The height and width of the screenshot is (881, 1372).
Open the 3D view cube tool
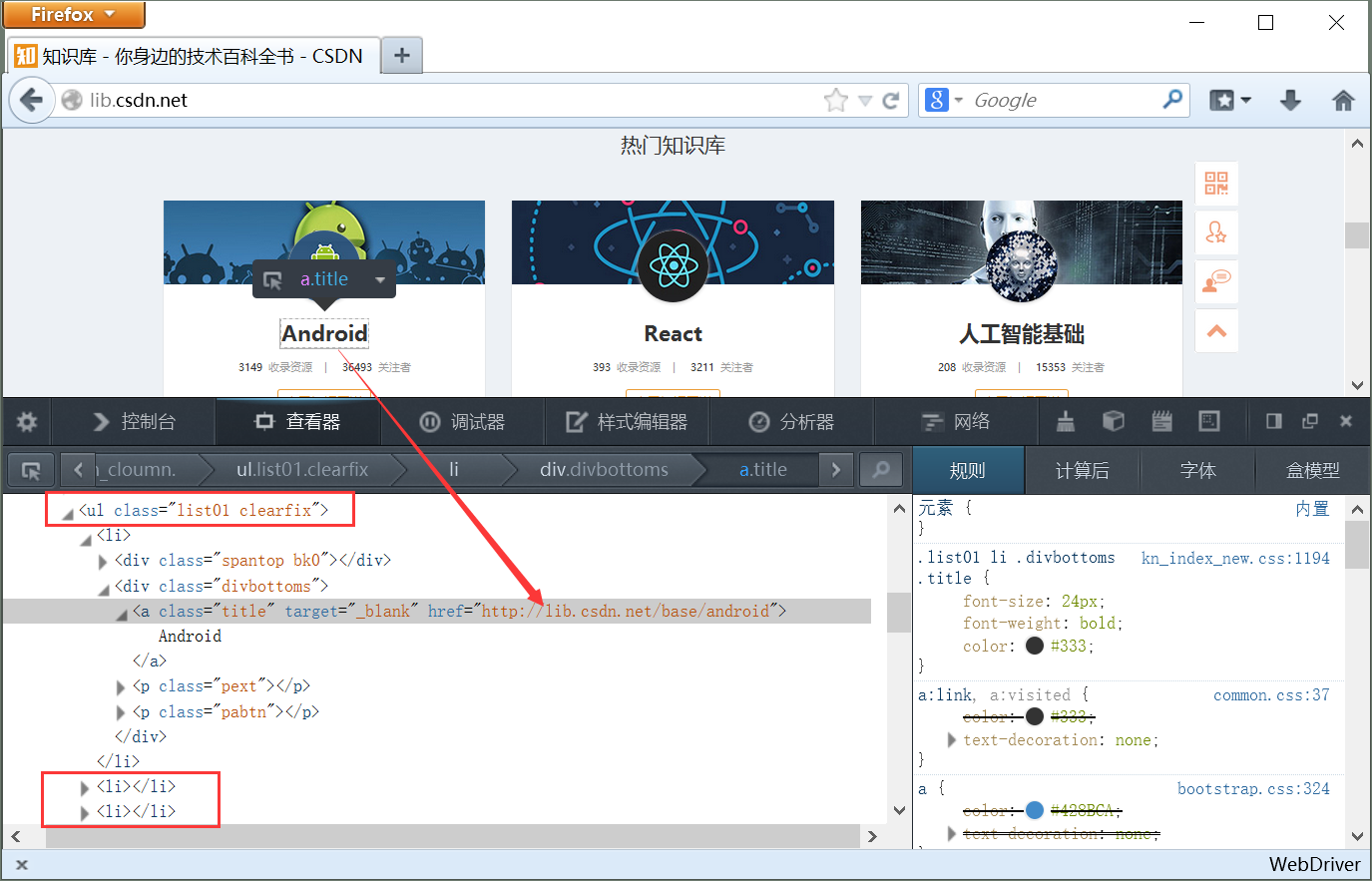point(1114,422)
